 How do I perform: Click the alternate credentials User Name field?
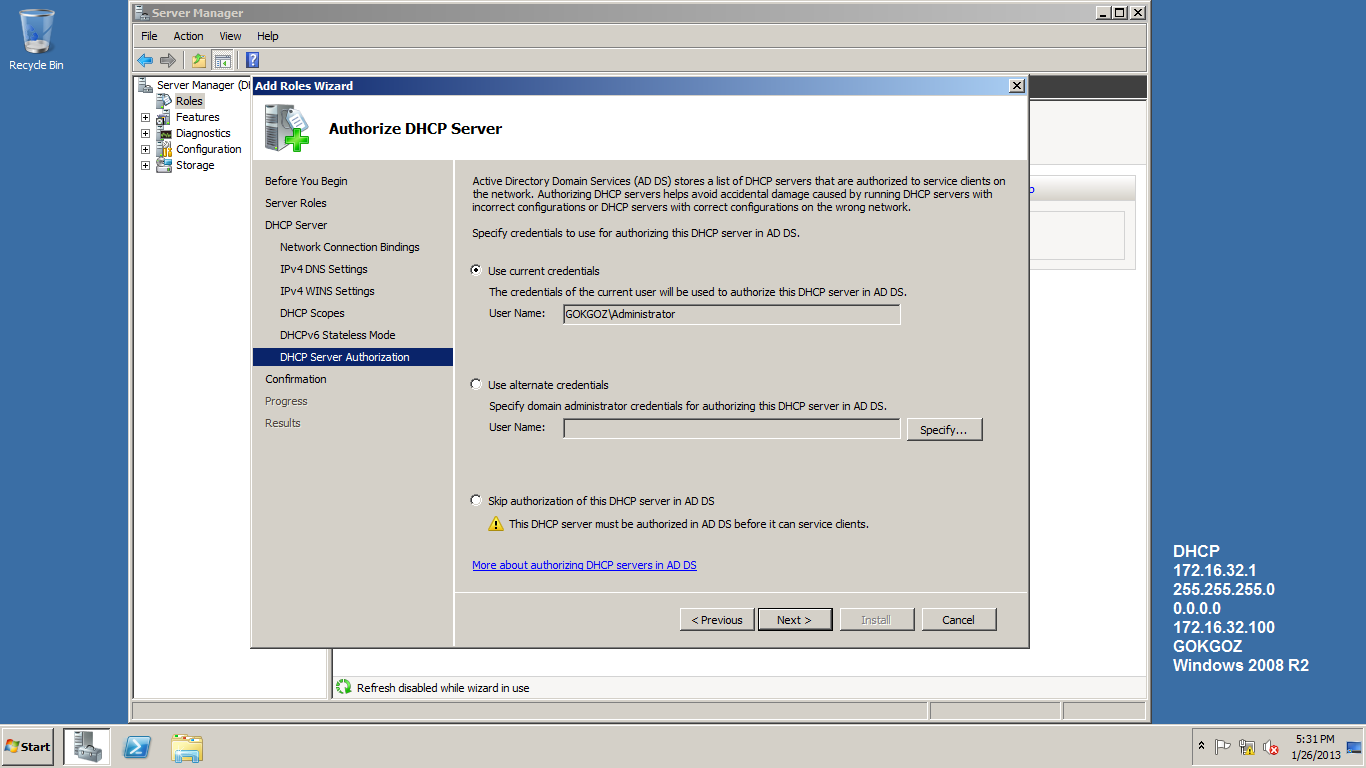(x=731, y=428)
